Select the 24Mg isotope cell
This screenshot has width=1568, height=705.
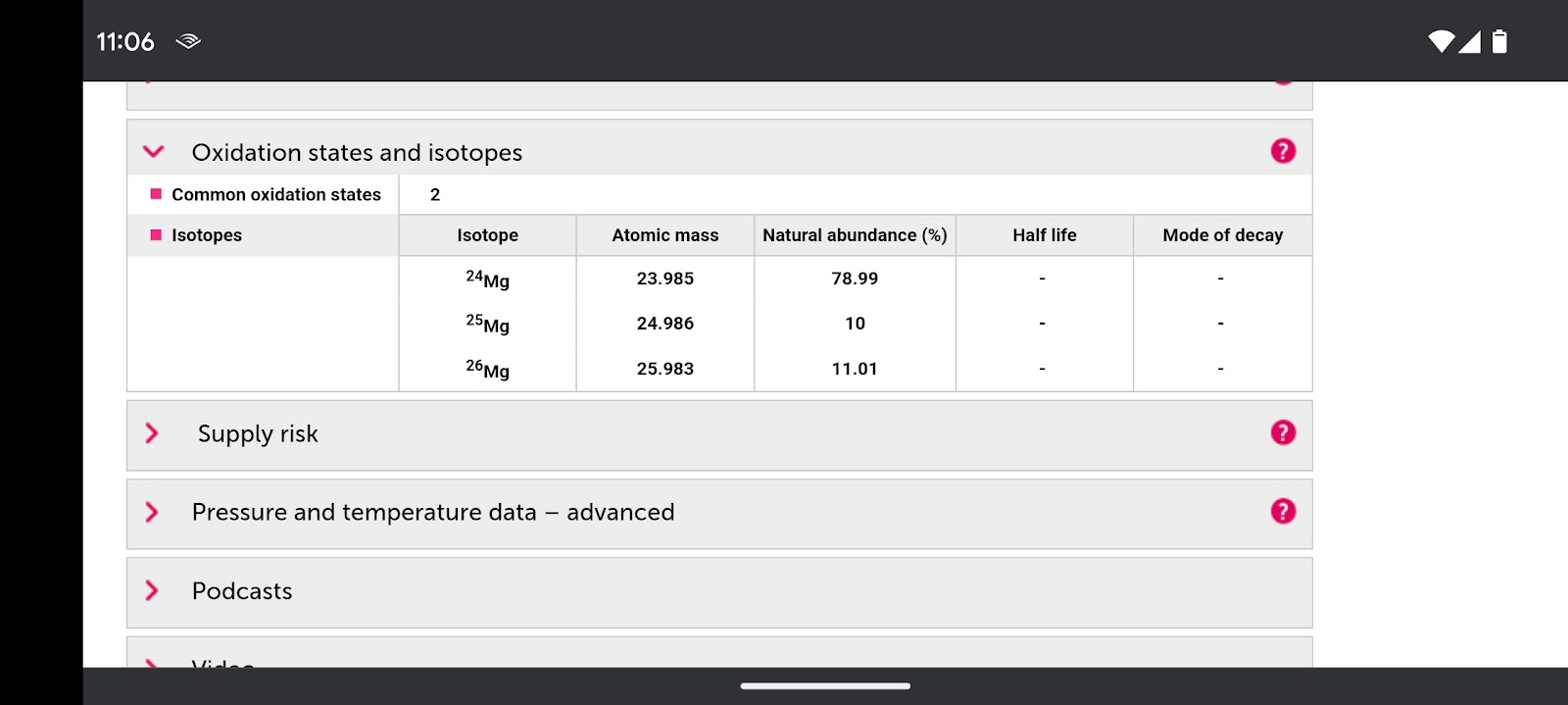(x=487, y=279)
